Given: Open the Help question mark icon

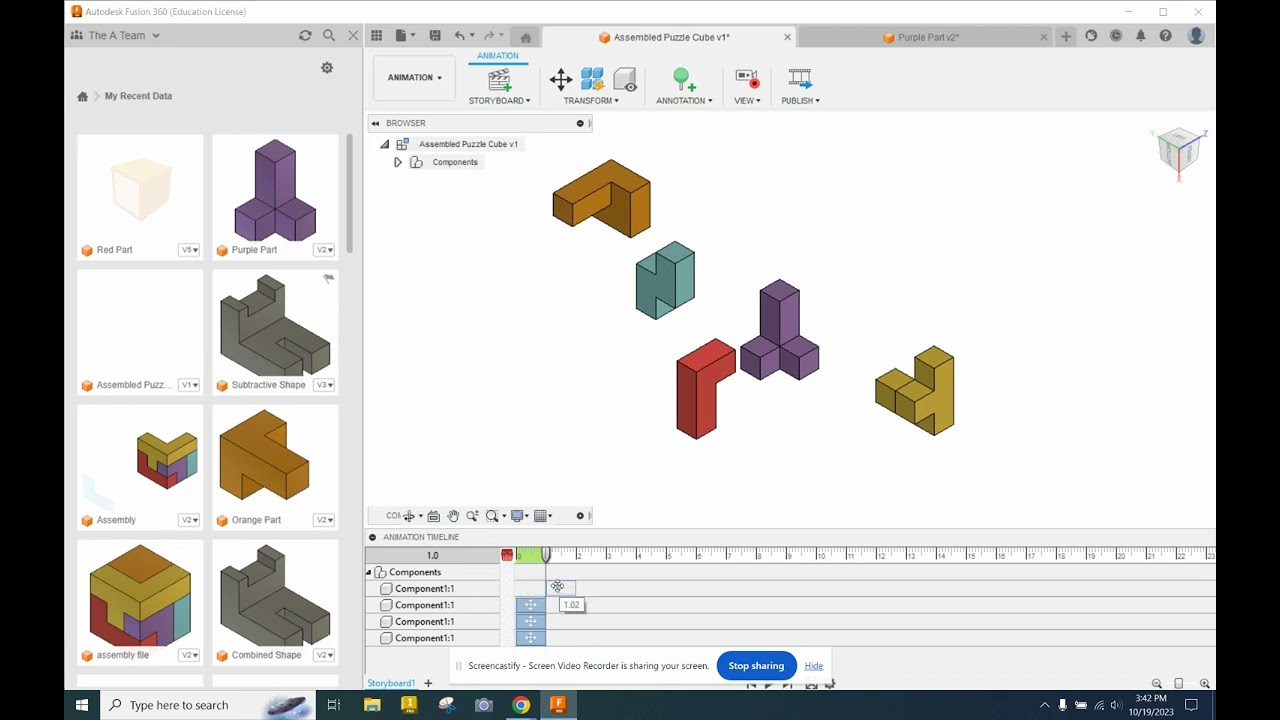Looking at the screenshot, I should pos(1166,36).
